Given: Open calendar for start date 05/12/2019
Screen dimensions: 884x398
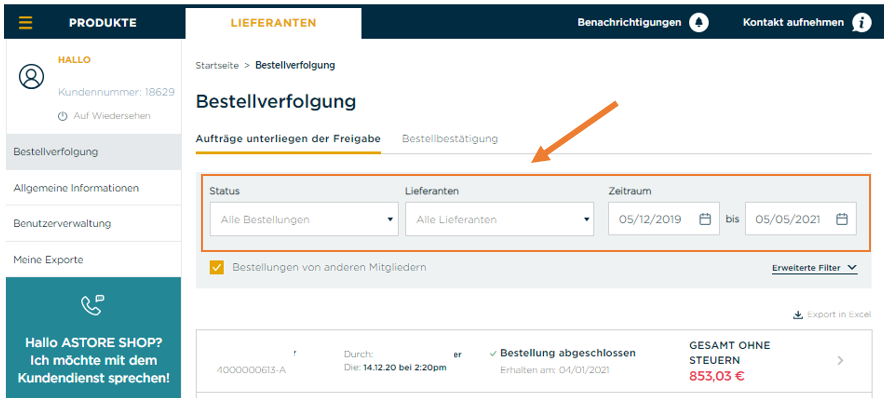Looking at the screenshot, I should click(705, 219).
